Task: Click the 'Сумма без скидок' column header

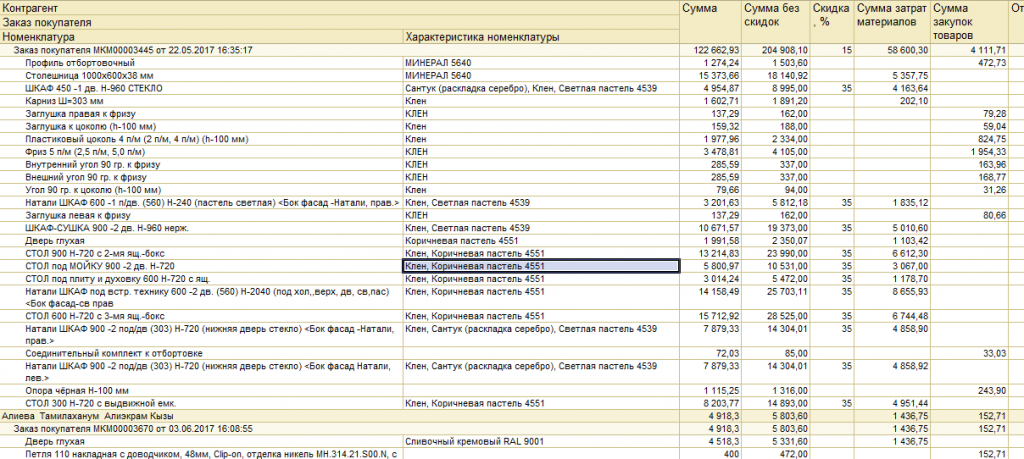Action: (x=776, y=22)
